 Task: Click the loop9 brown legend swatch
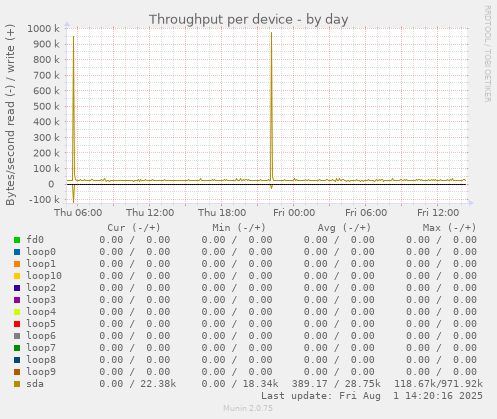click(17, 372)
